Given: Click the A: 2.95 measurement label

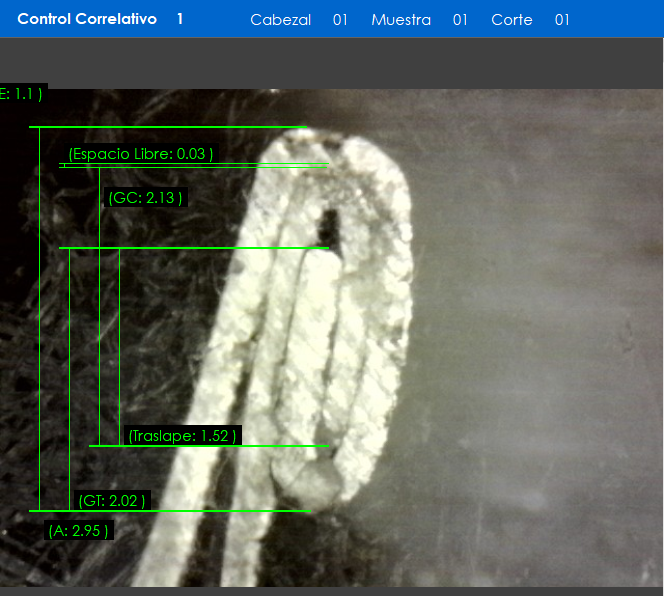Looking at the screenshot, I should (78, 530).
